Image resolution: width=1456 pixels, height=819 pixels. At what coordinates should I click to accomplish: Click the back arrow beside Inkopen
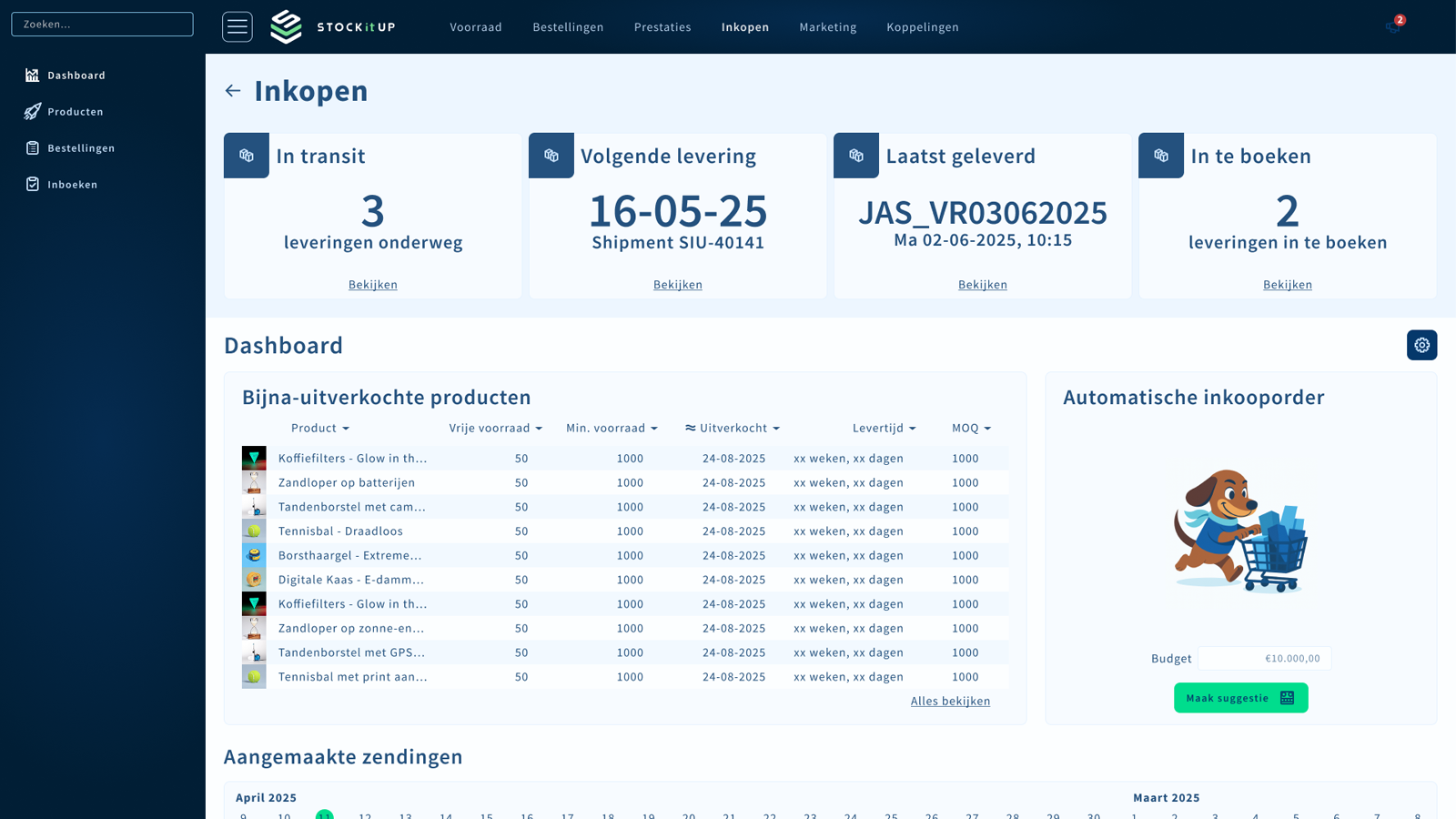(x=233, y=91)
